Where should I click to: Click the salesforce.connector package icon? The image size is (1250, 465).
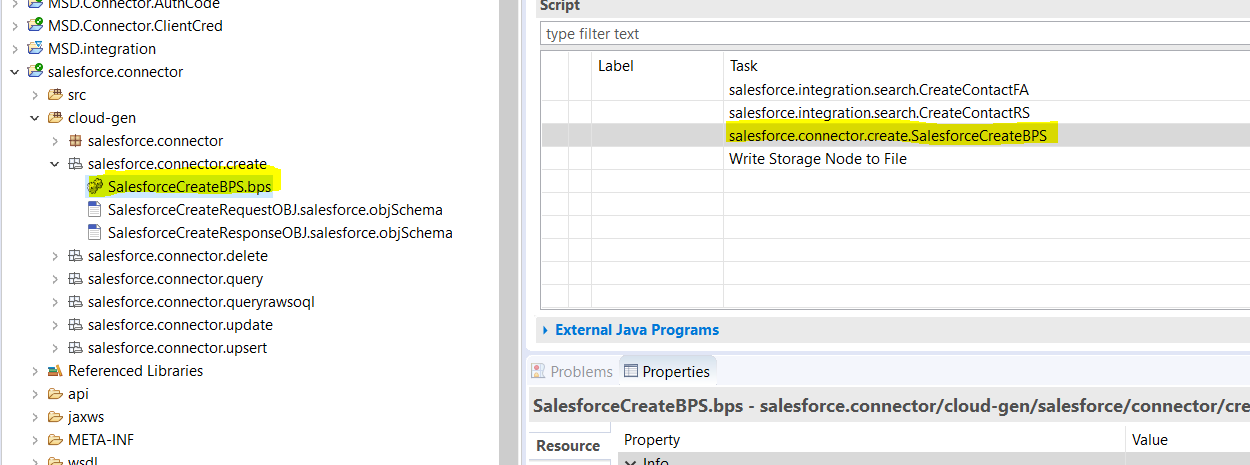tap(76, 140)
